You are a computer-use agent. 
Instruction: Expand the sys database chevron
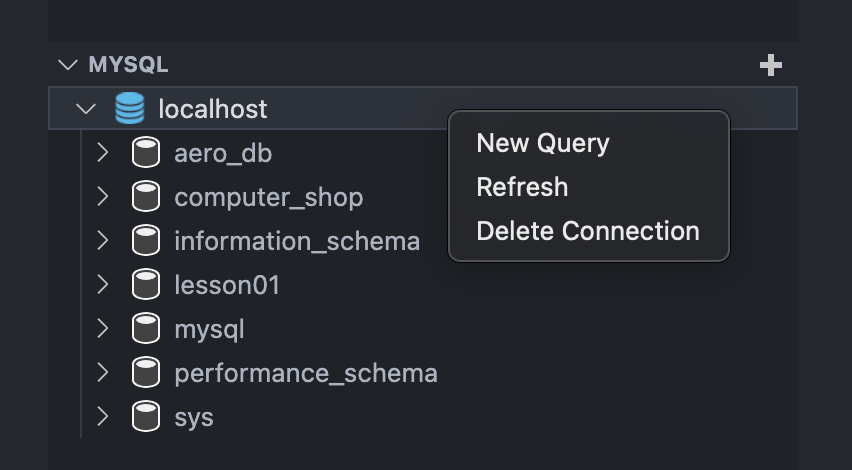(x=102, y=416)
